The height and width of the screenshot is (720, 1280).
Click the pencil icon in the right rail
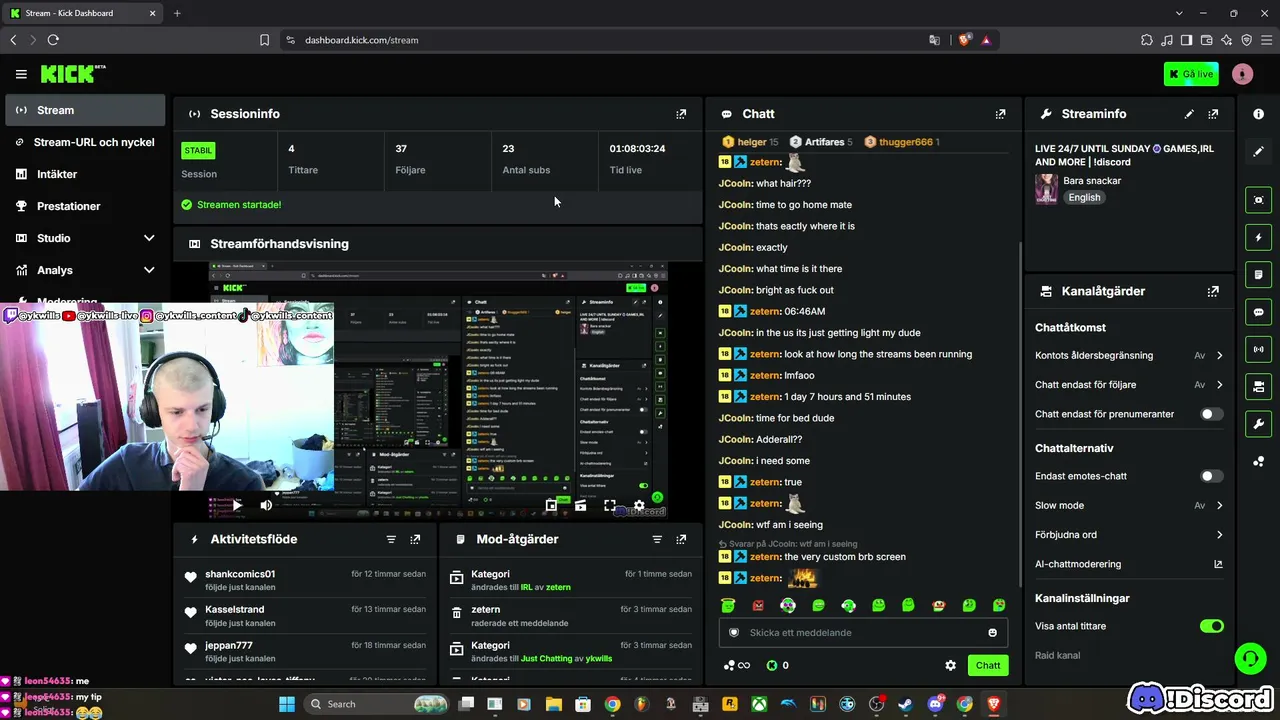point(1258,151)
